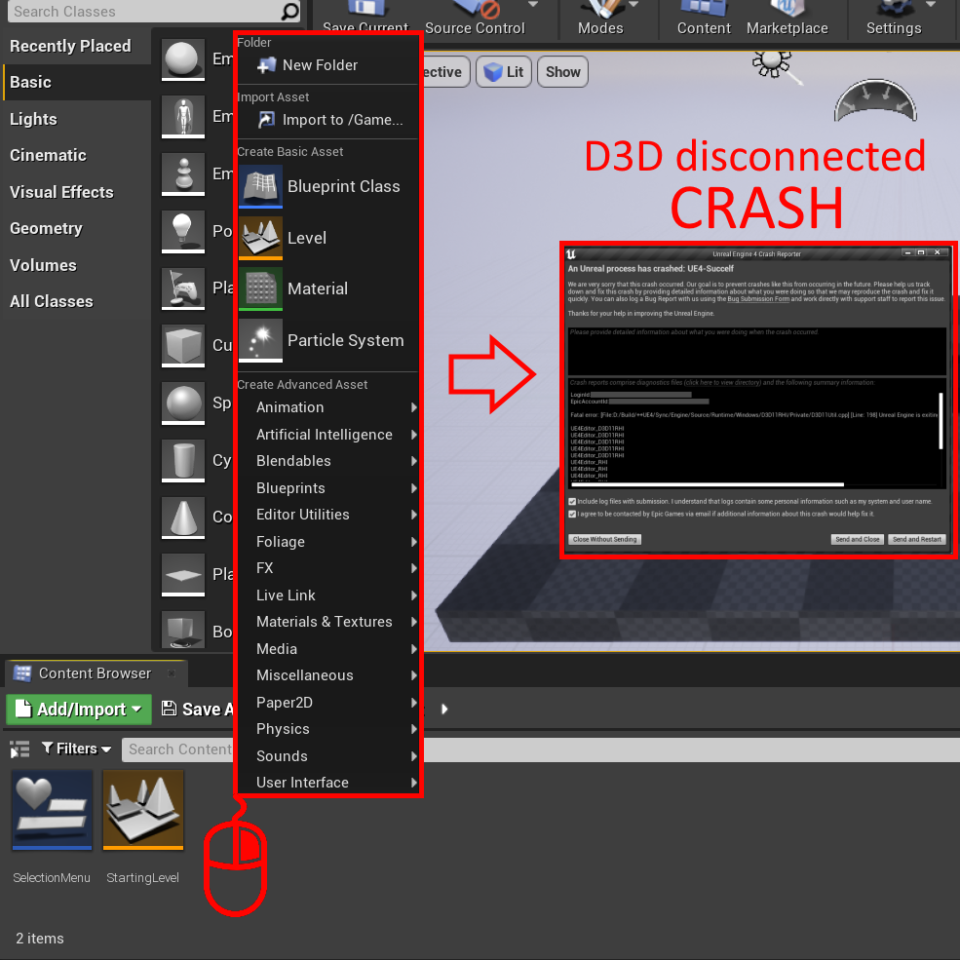
Task: Expand the Artificial Intelligence submenu
Action: coord(329,435)
